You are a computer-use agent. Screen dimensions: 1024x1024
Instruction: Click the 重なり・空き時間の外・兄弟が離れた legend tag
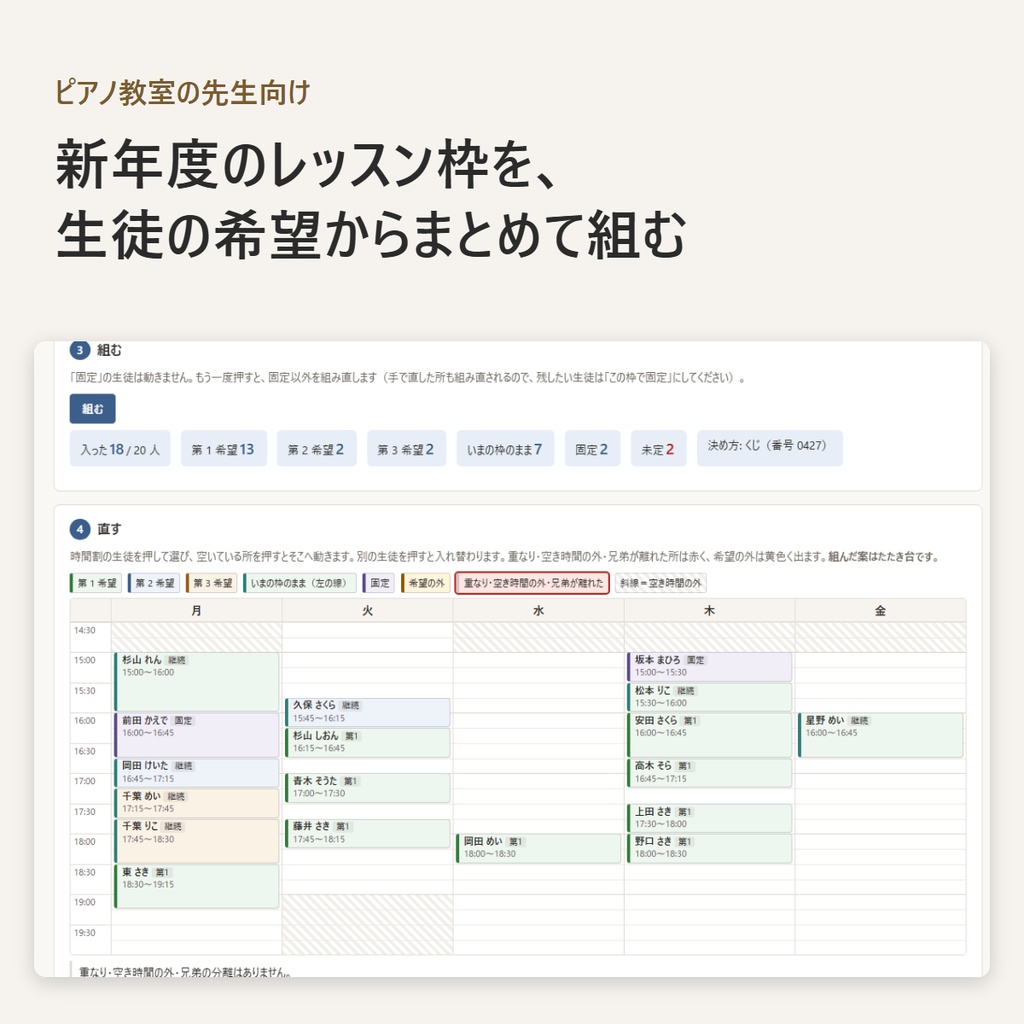coord(532,583)
